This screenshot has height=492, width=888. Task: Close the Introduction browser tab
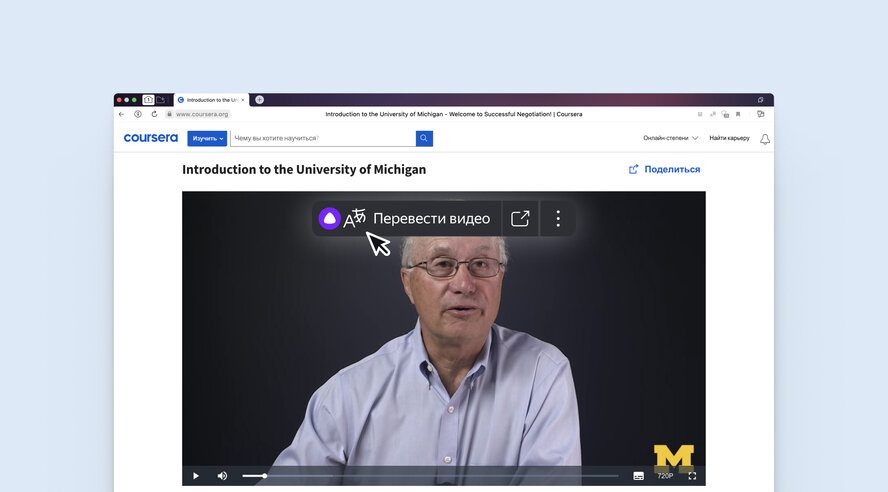coord(243,100)
